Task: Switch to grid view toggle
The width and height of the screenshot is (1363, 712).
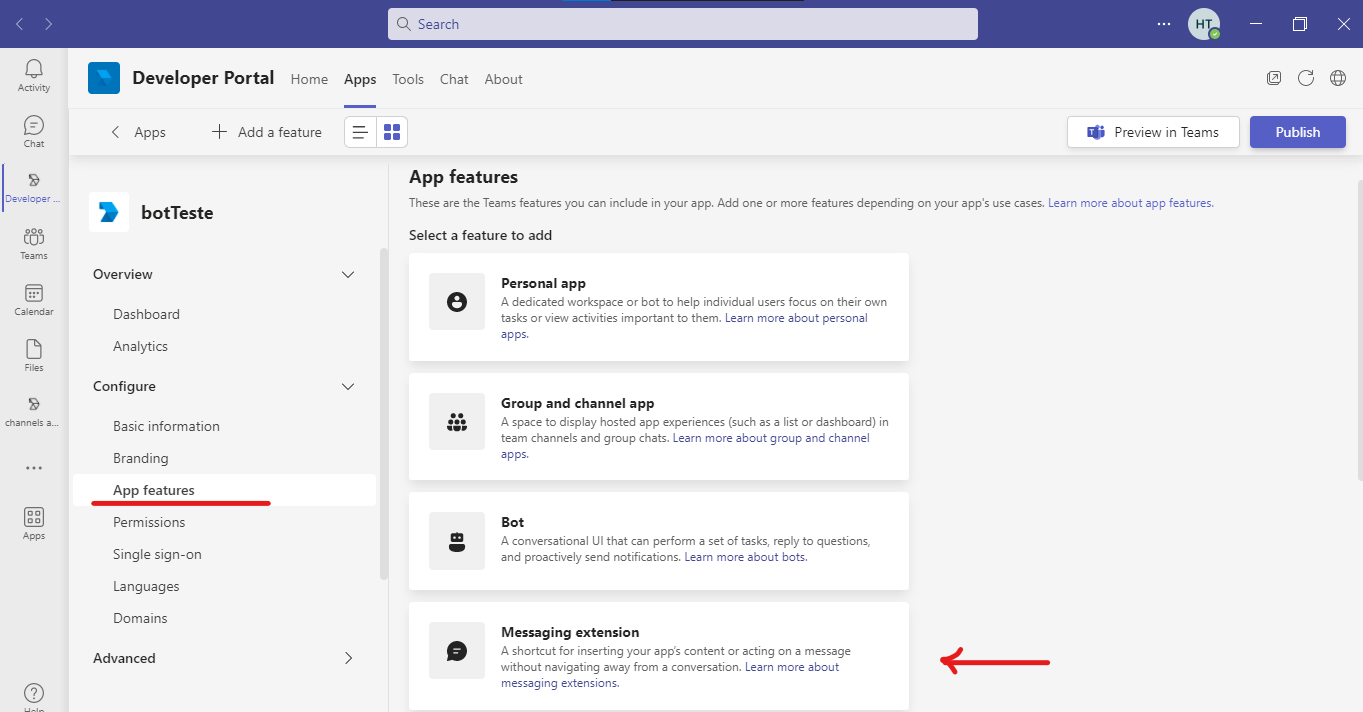Action: [x=392, y=132]
